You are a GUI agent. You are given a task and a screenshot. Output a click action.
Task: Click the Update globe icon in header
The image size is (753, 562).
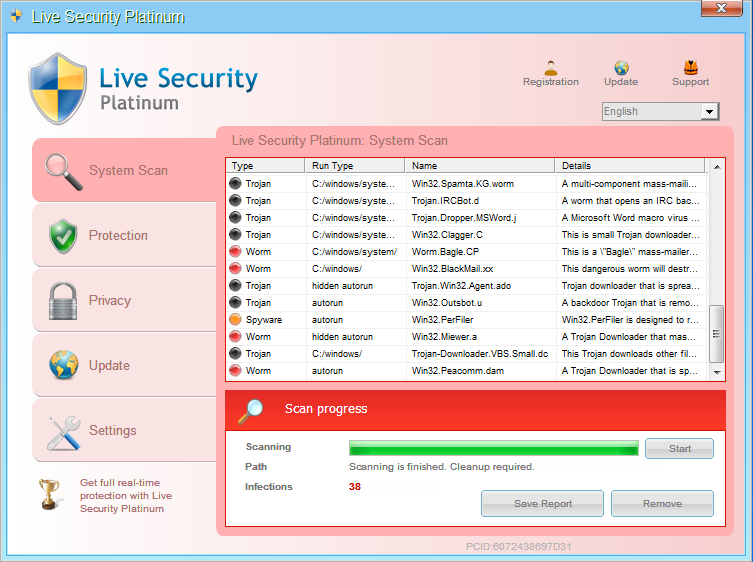coord(621,68)
